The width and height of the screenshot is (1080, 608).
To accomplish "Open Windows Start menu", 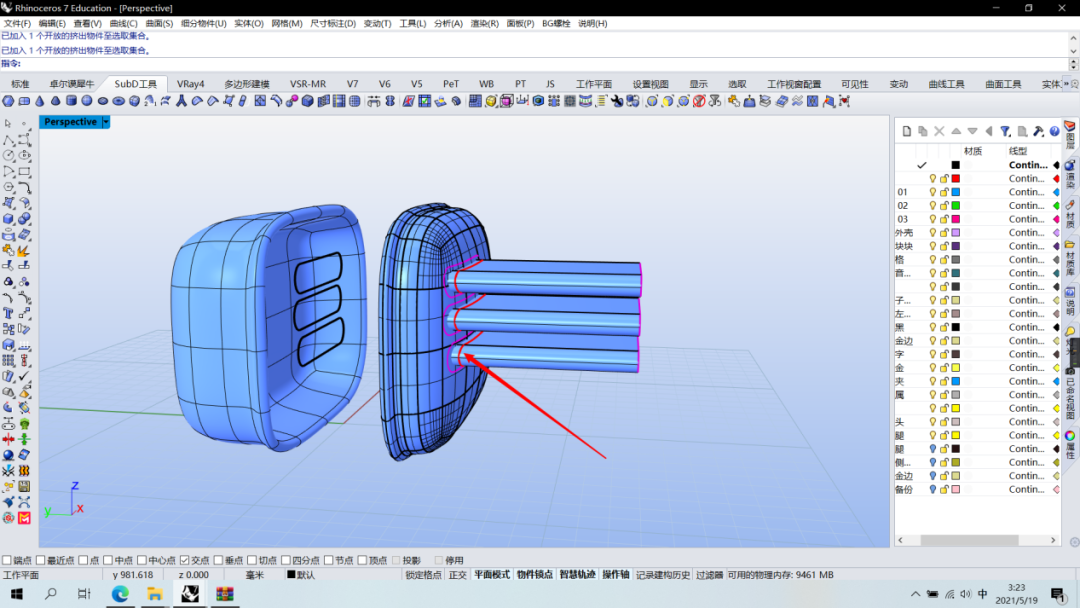I will [17, 594].
